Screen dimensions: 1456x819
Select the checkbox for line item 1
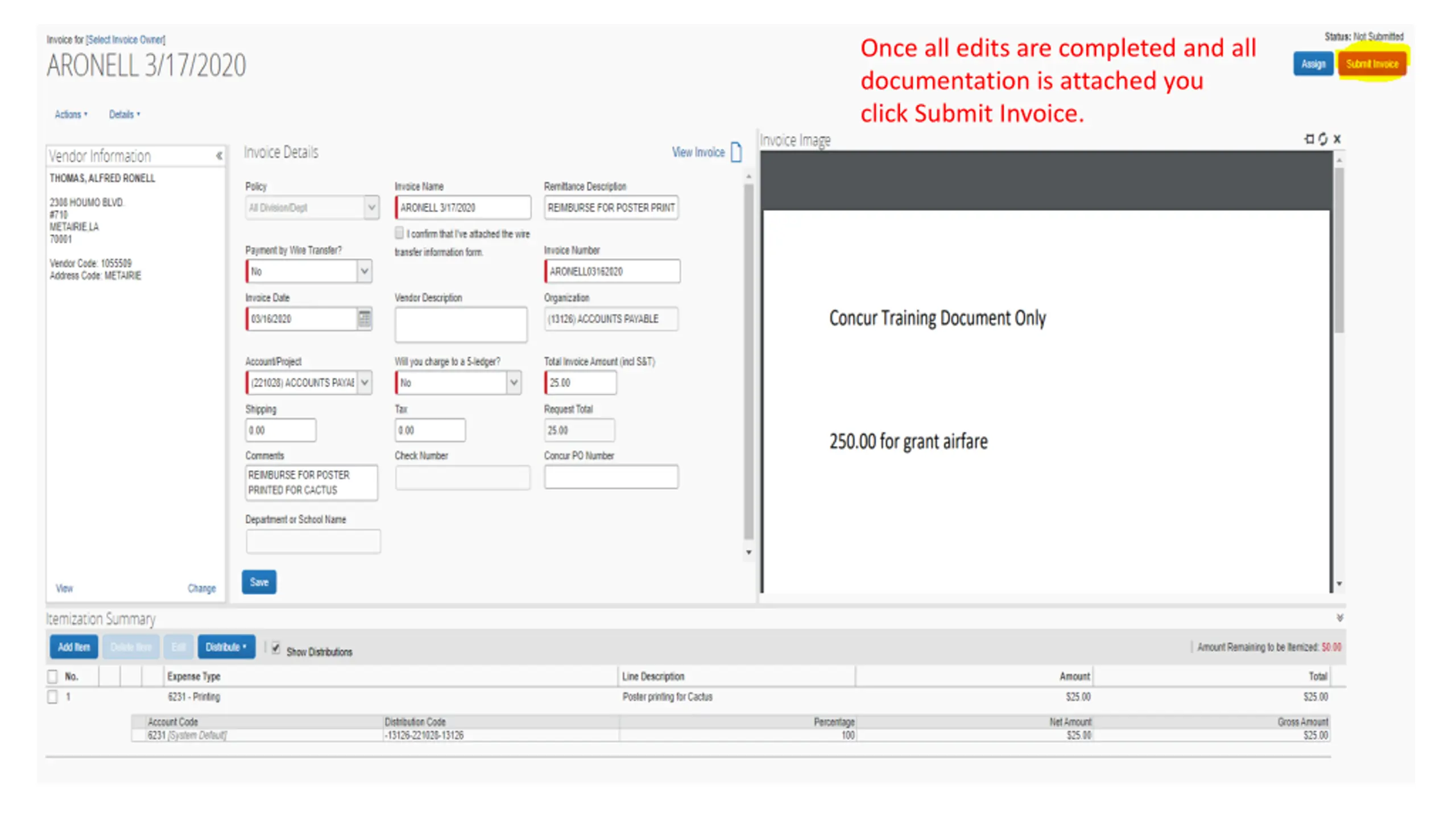click(x=52, y=697)
